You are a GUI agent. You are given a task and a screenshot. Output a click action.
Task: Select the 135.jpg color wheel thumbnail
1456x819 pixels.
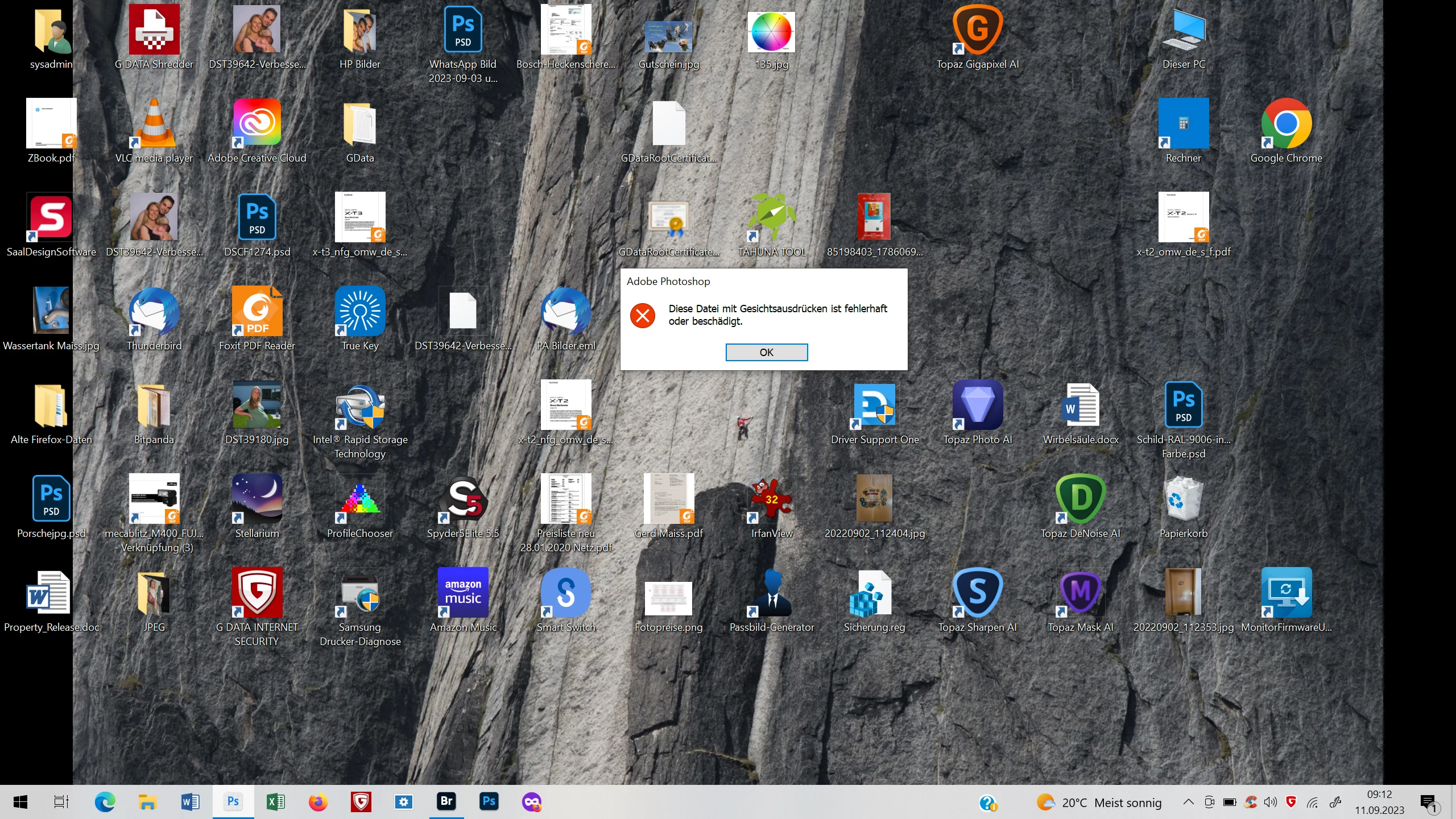click(771, 31)
